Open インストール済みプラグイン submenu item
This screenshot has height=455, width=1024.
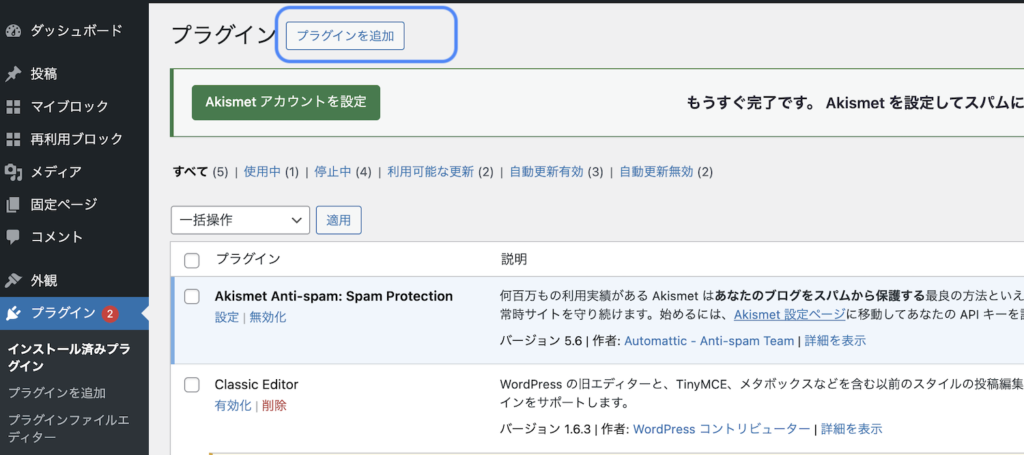pos(69,357)
